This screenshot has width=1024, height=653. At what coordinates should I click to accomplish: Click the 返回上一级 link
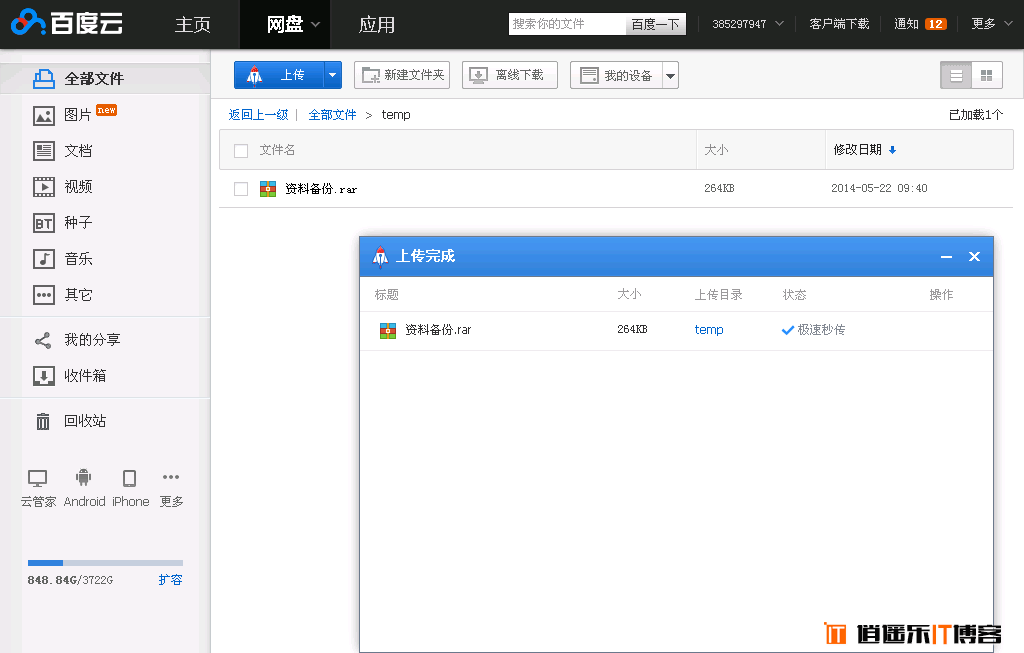pos(258,115)
